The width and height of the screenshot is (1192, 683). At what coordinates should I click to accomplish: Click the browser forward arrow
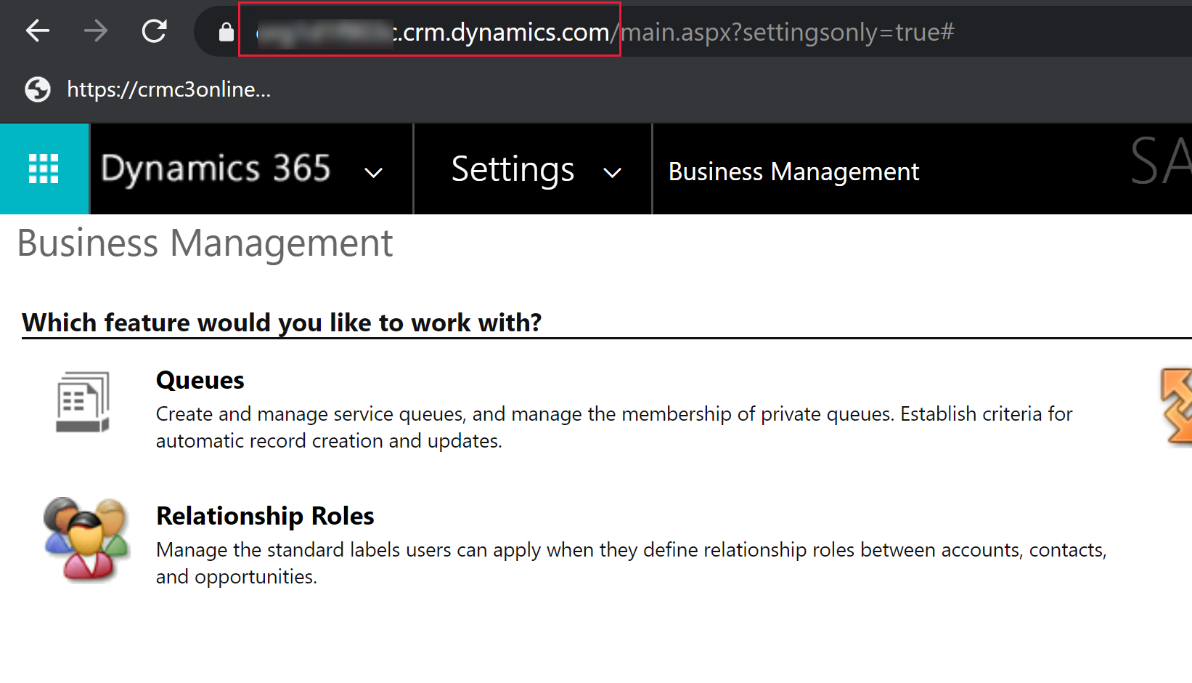pos(96,31)
